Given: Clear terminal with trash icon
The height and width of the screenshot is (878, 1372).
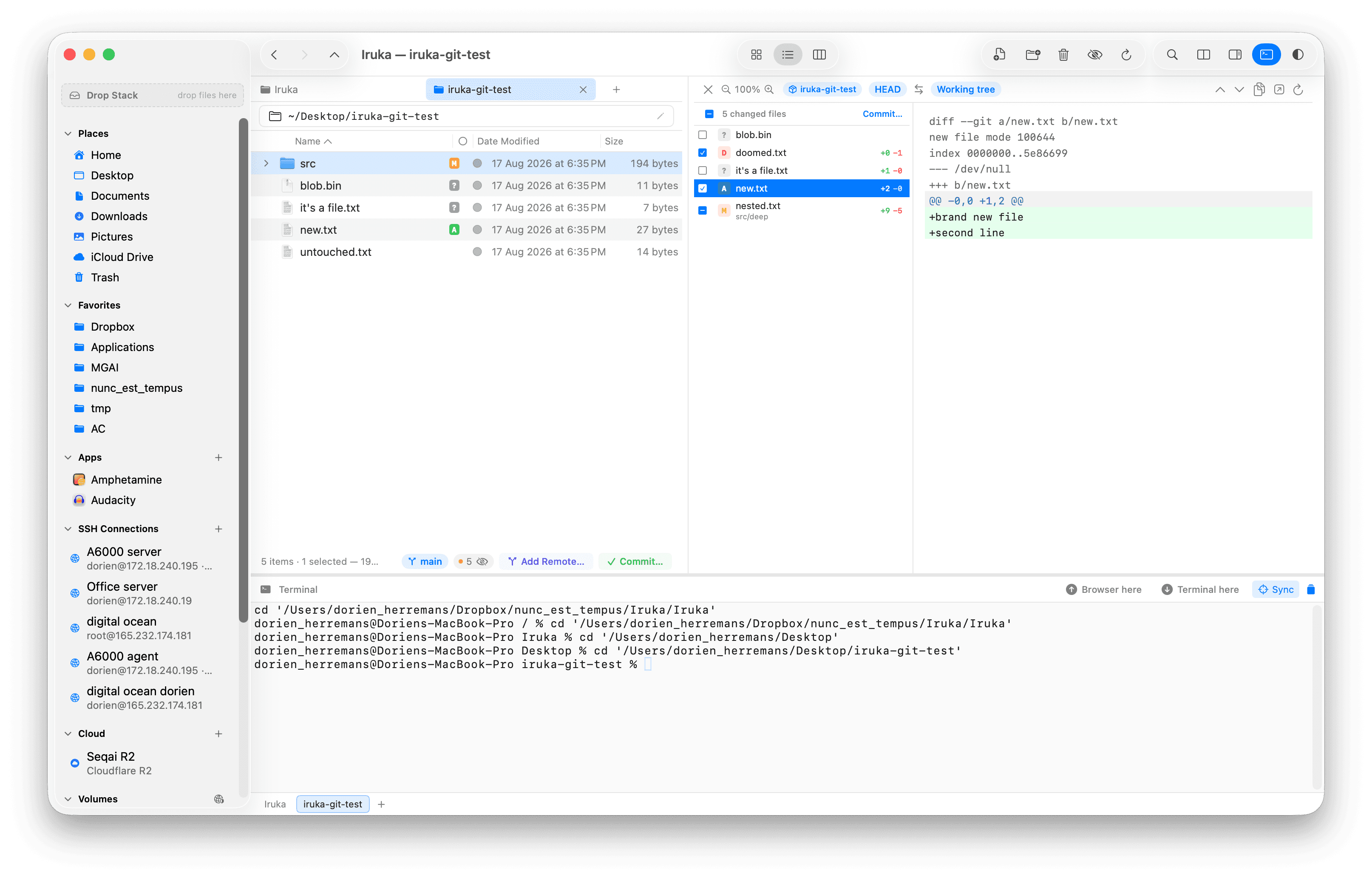Looking at the screenshot, I should pos(1310,589).
